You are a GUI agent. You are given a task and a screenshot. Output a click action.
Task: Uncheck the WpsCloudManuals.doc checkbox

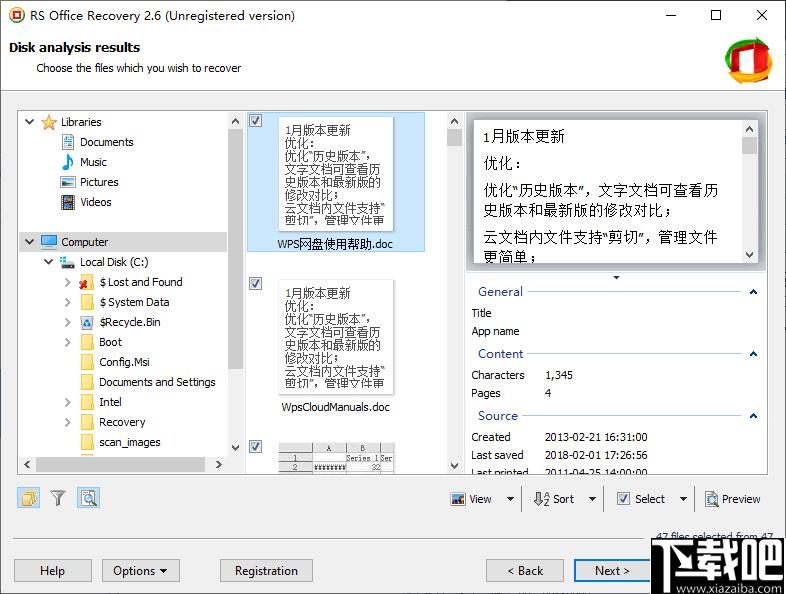coord(256,284)
